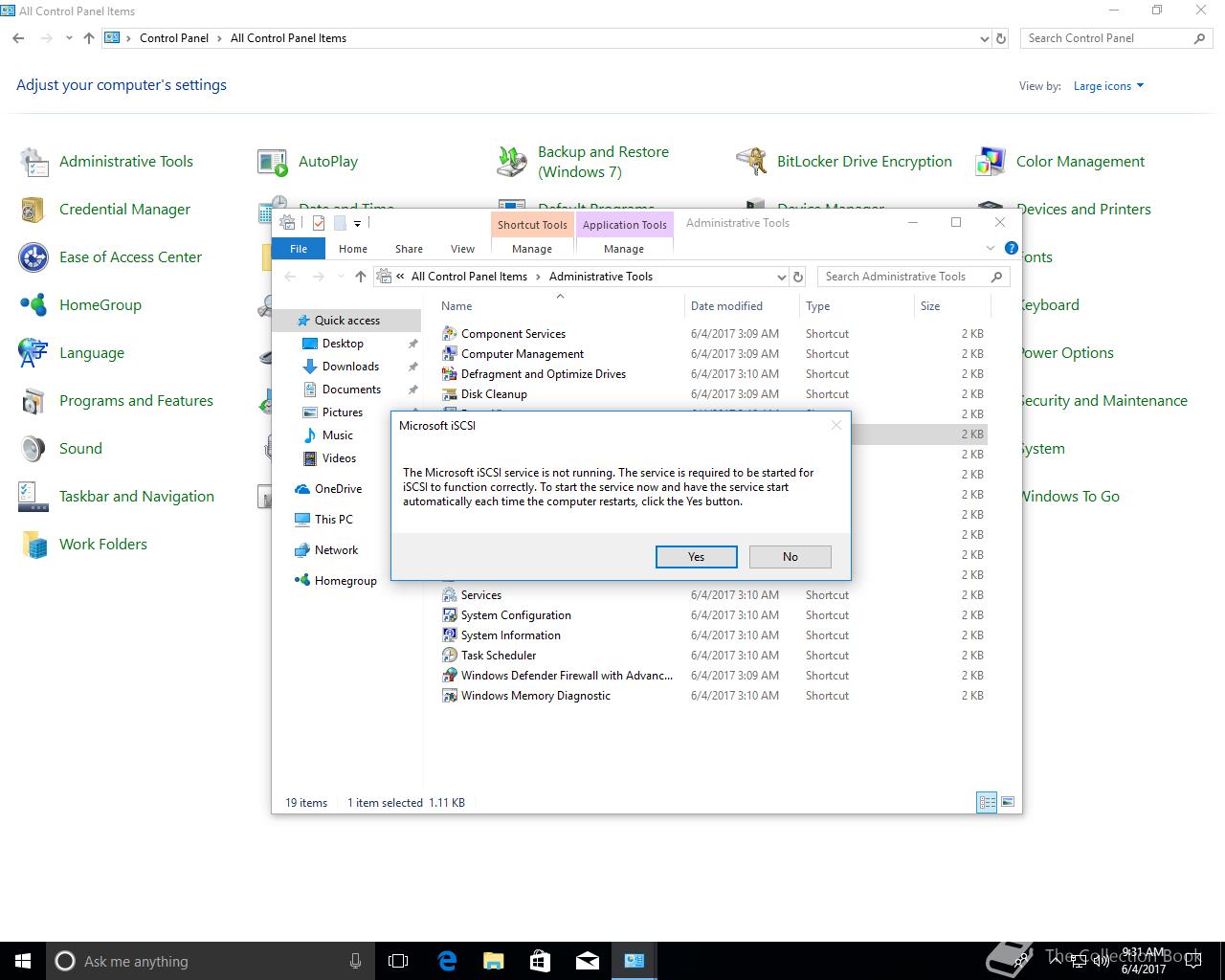Expand Control Panel address bar history dropdown
The image size is (1225, 980).
(985, 39)
